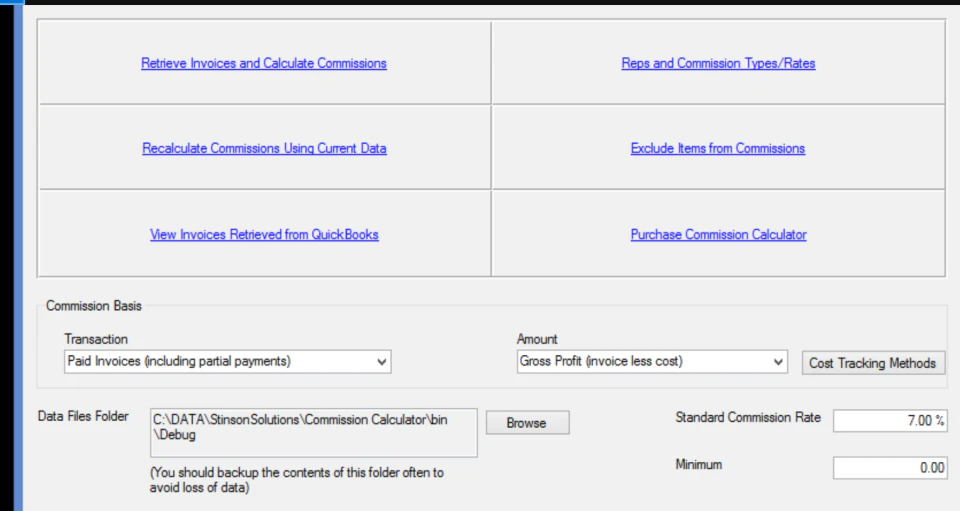Viewport: 960px width, 511px height.
Task: Click the Amount label above the dropdown
Action: pyautogui.click(x=537, y=339)
